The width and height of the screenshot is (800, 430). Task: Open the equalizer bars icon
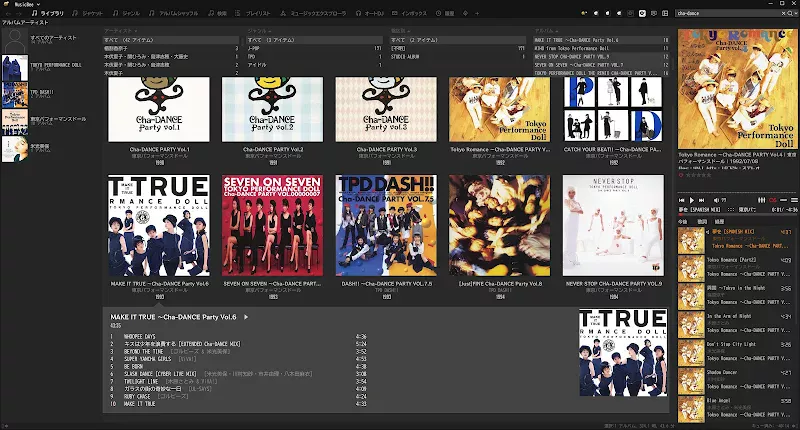pos(761,200)
